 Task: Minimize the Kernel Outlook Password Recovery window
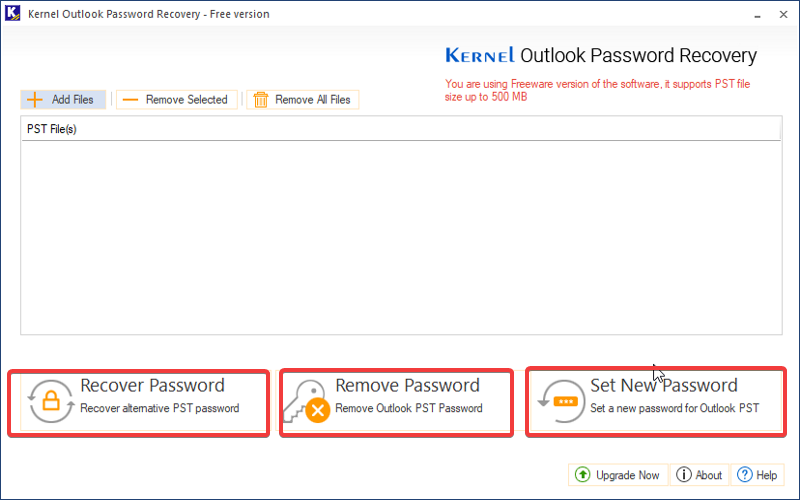758,15
